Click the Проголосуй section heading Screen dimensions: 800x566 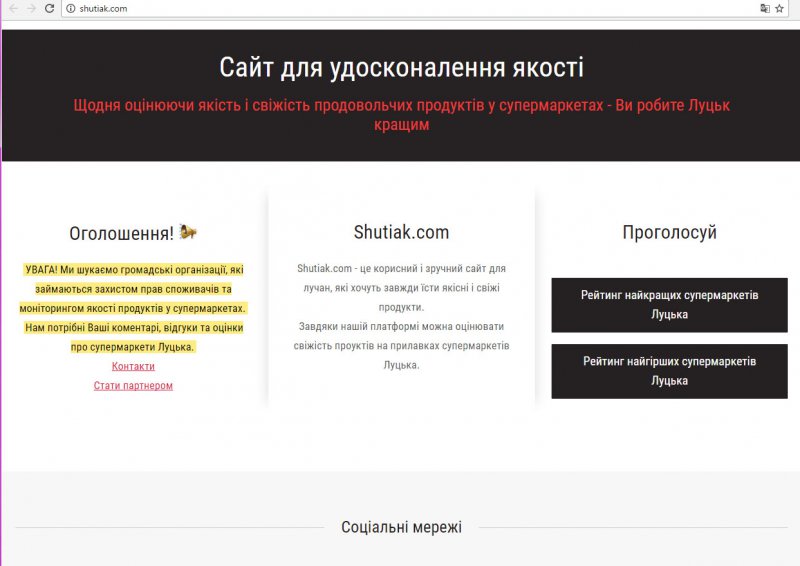tap(669, 232)
